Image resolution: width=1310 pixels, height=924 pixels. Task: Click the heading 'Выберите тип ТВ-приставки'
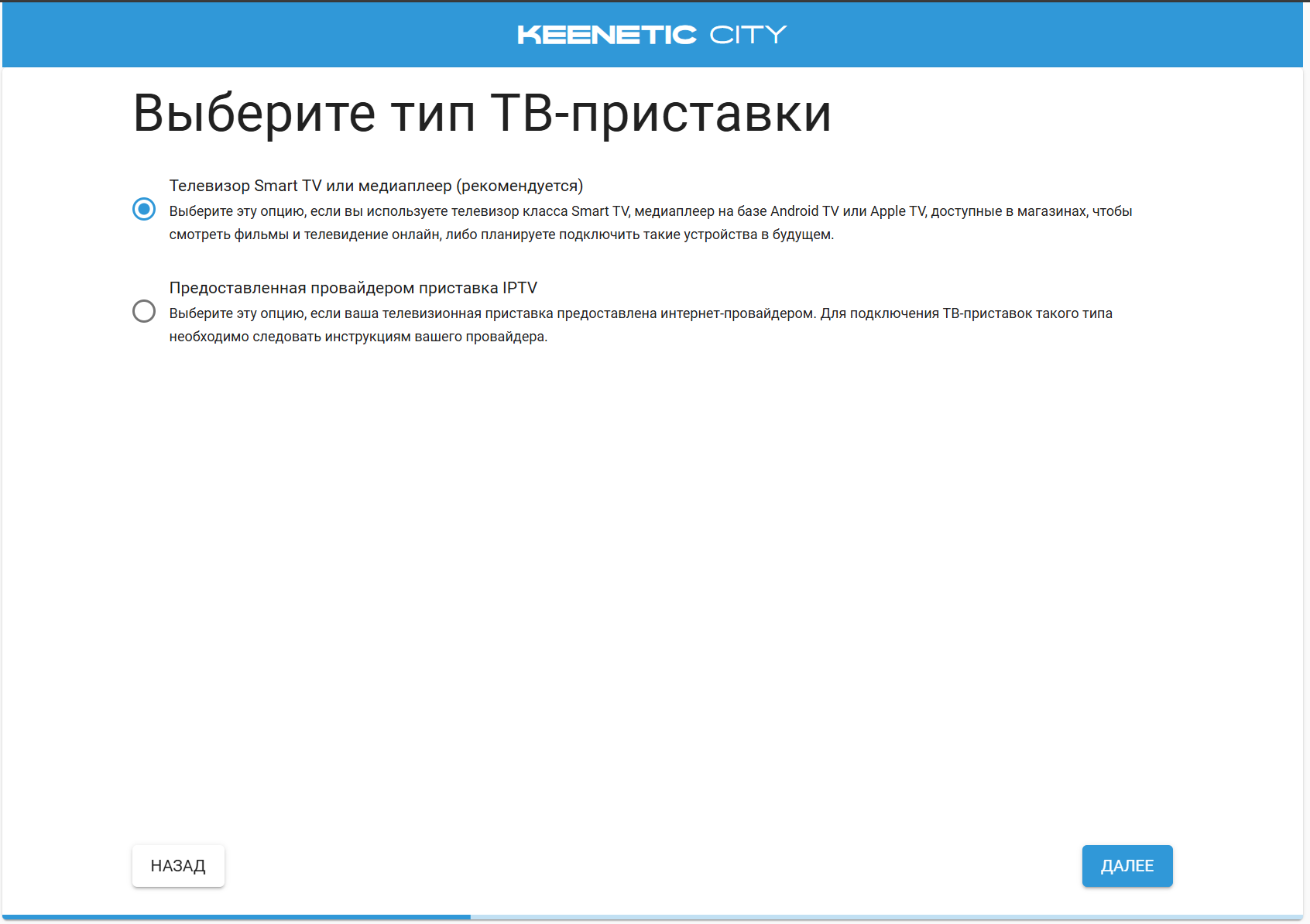[x=482, y=113]
